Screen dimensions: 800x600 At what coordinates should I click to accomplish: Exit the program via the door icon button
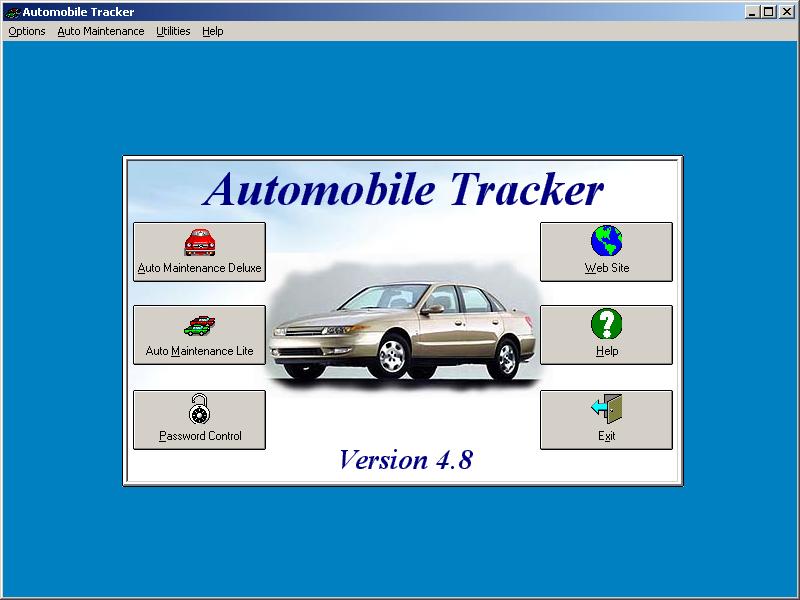pyautogui.click(x=606, y=420)
